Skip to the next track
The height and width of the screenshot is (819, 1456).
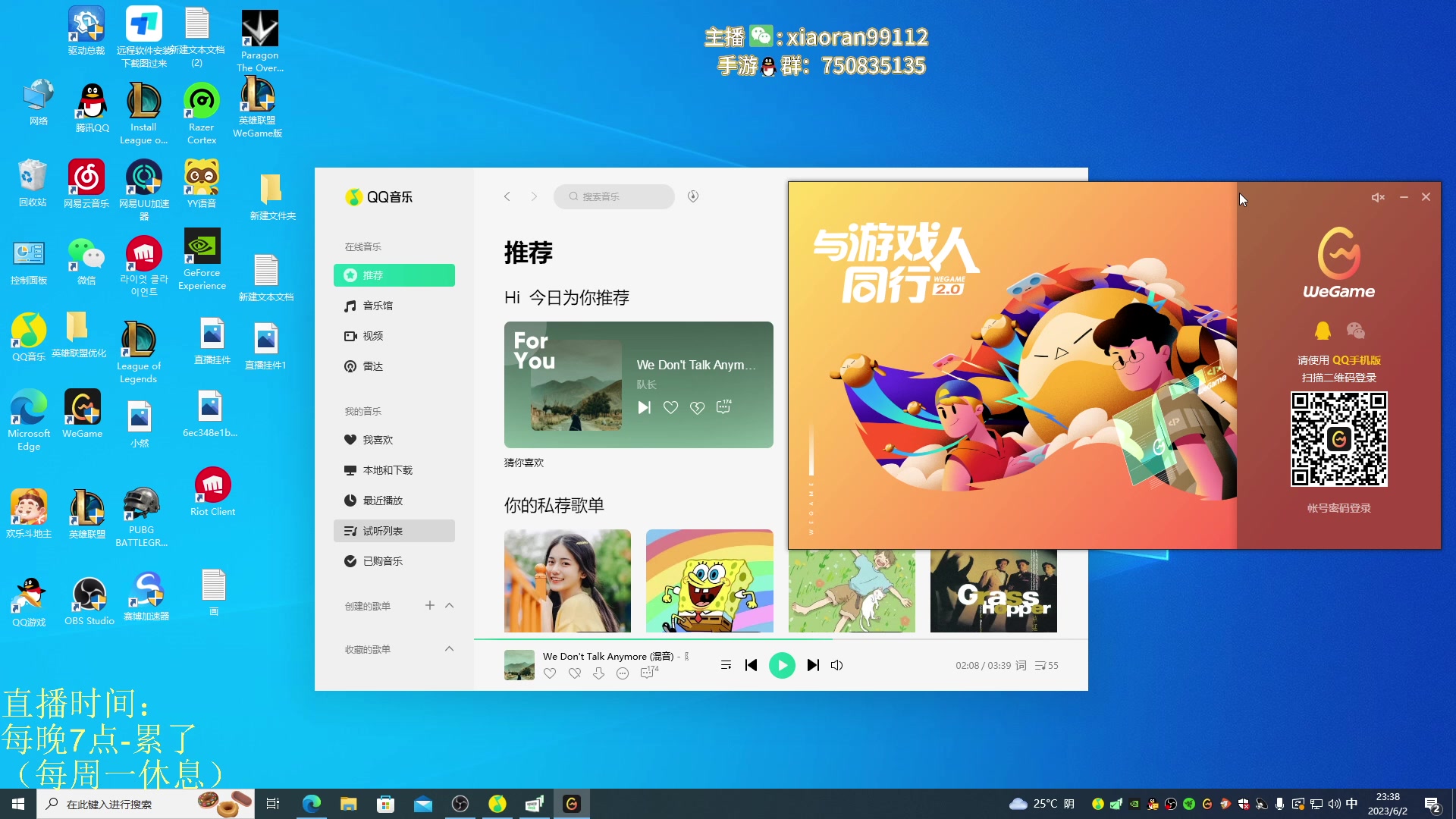tap(813, 665)
